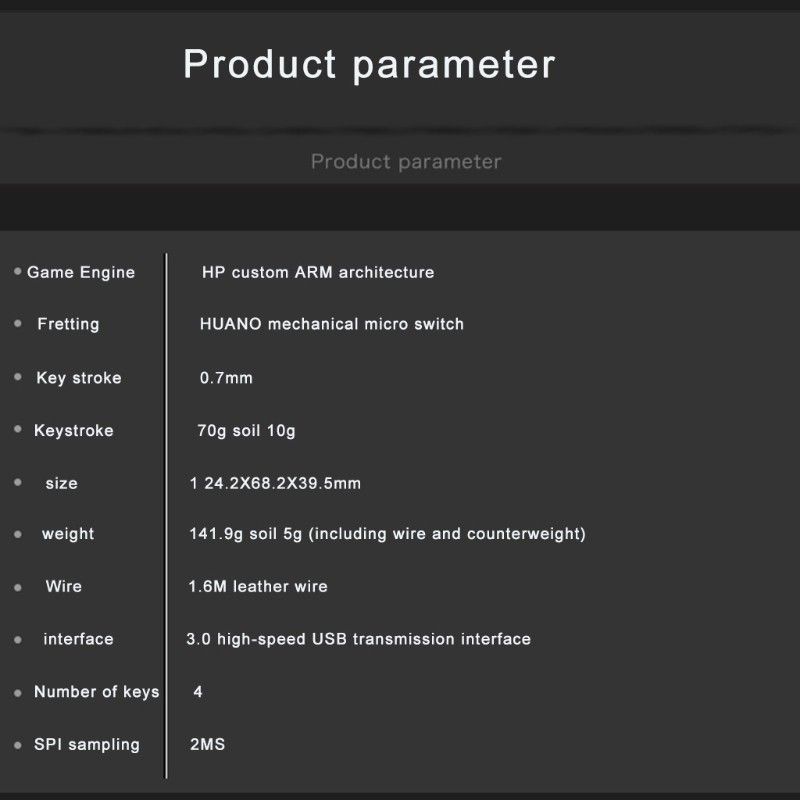
Task: Click the "size" parameter label
Action: coord(61,483)
